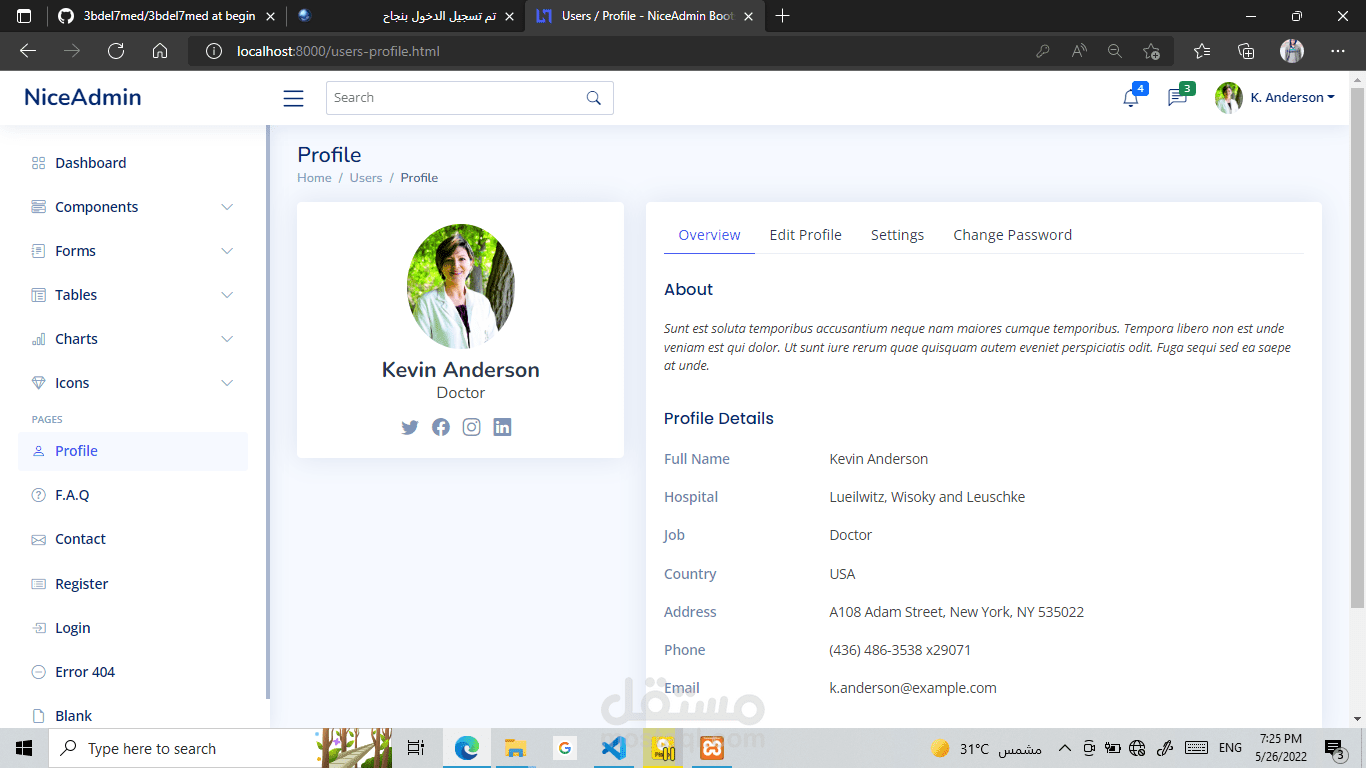Image resolution: width=1366 pixels, height=768 pixels.
Task: Focus the Search input field
Action: (455, 98)
